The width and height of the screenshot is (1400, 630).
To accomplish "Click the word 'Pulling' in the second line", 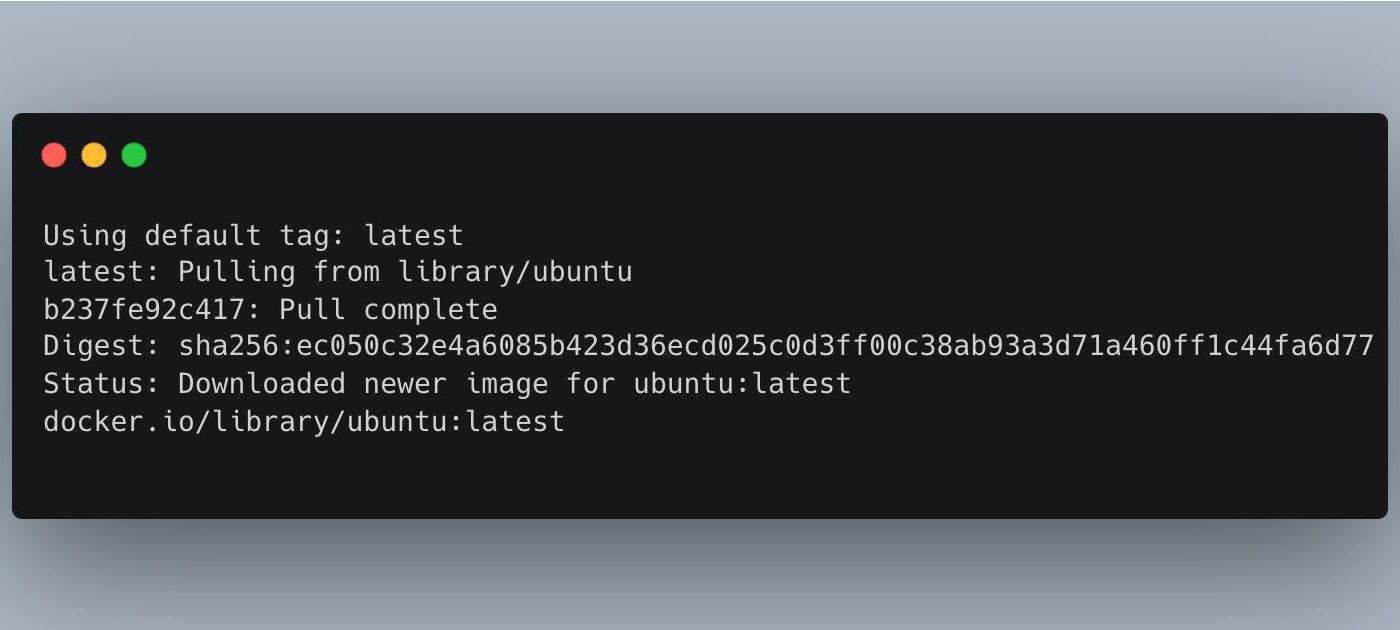I will point(237,273).
